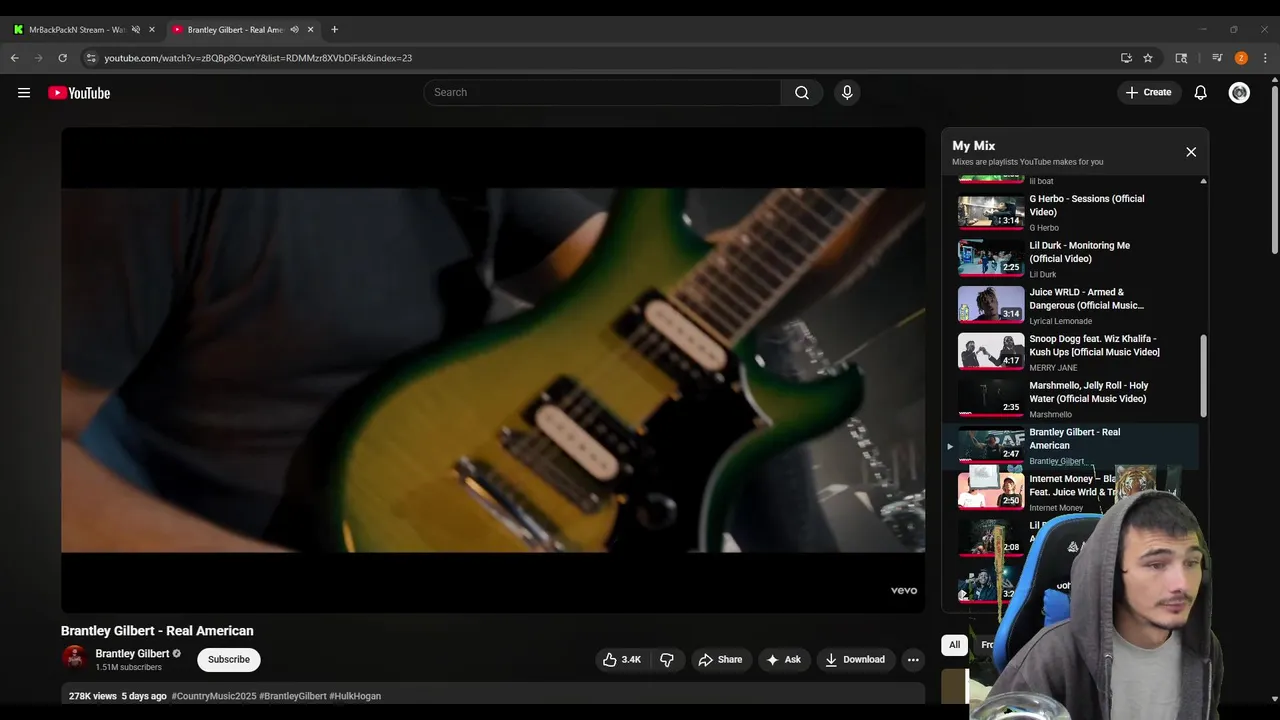
Task: Go back in browser
Action: pos(15,58)
